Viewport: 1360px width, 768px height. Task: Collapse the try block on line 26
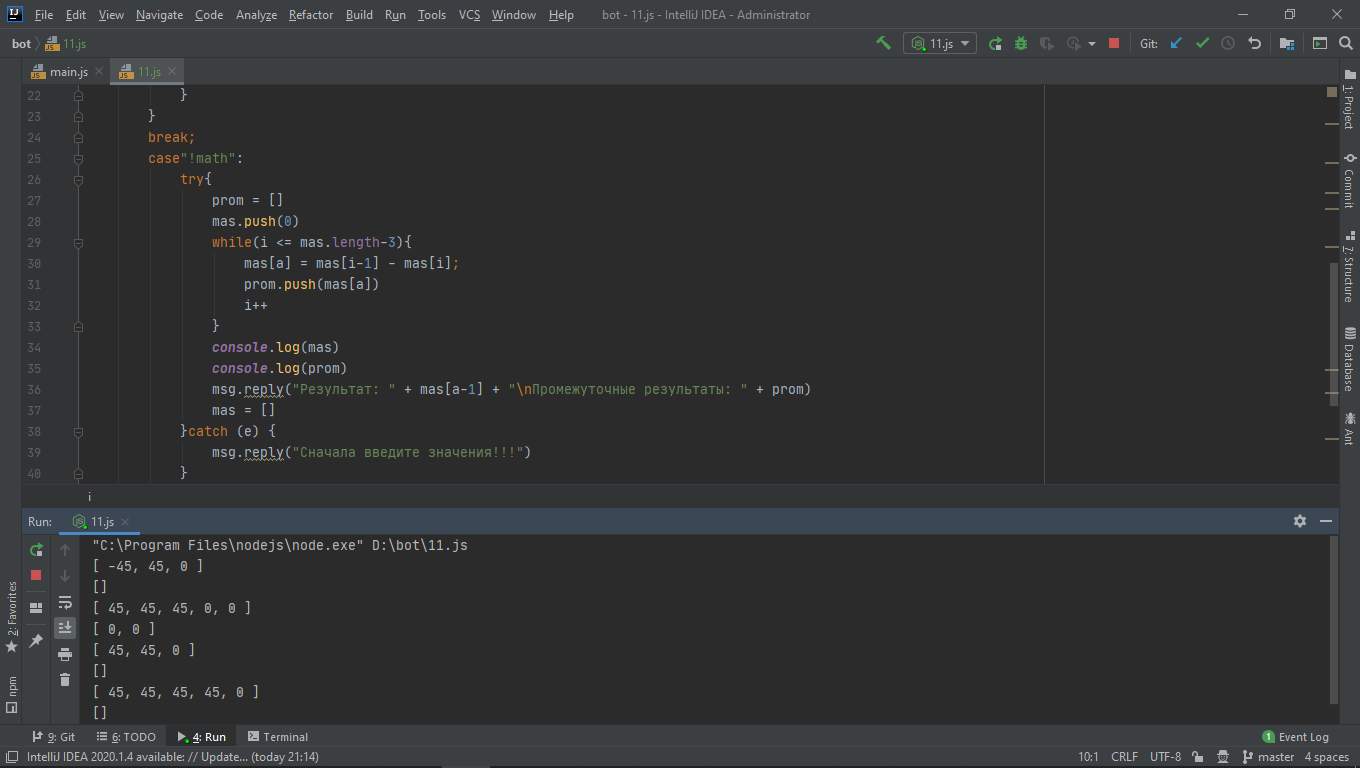(78, 179)
